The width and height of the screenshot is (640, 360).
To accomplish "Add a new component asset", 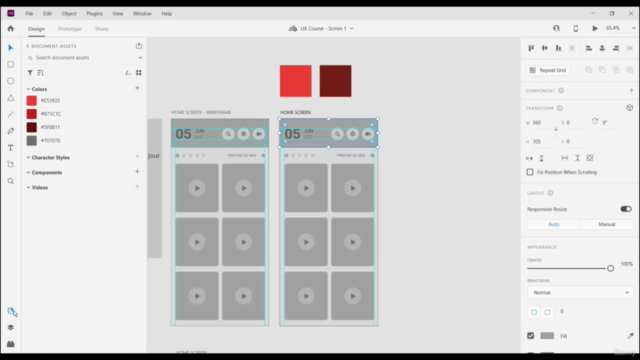I will coord(137,171).
